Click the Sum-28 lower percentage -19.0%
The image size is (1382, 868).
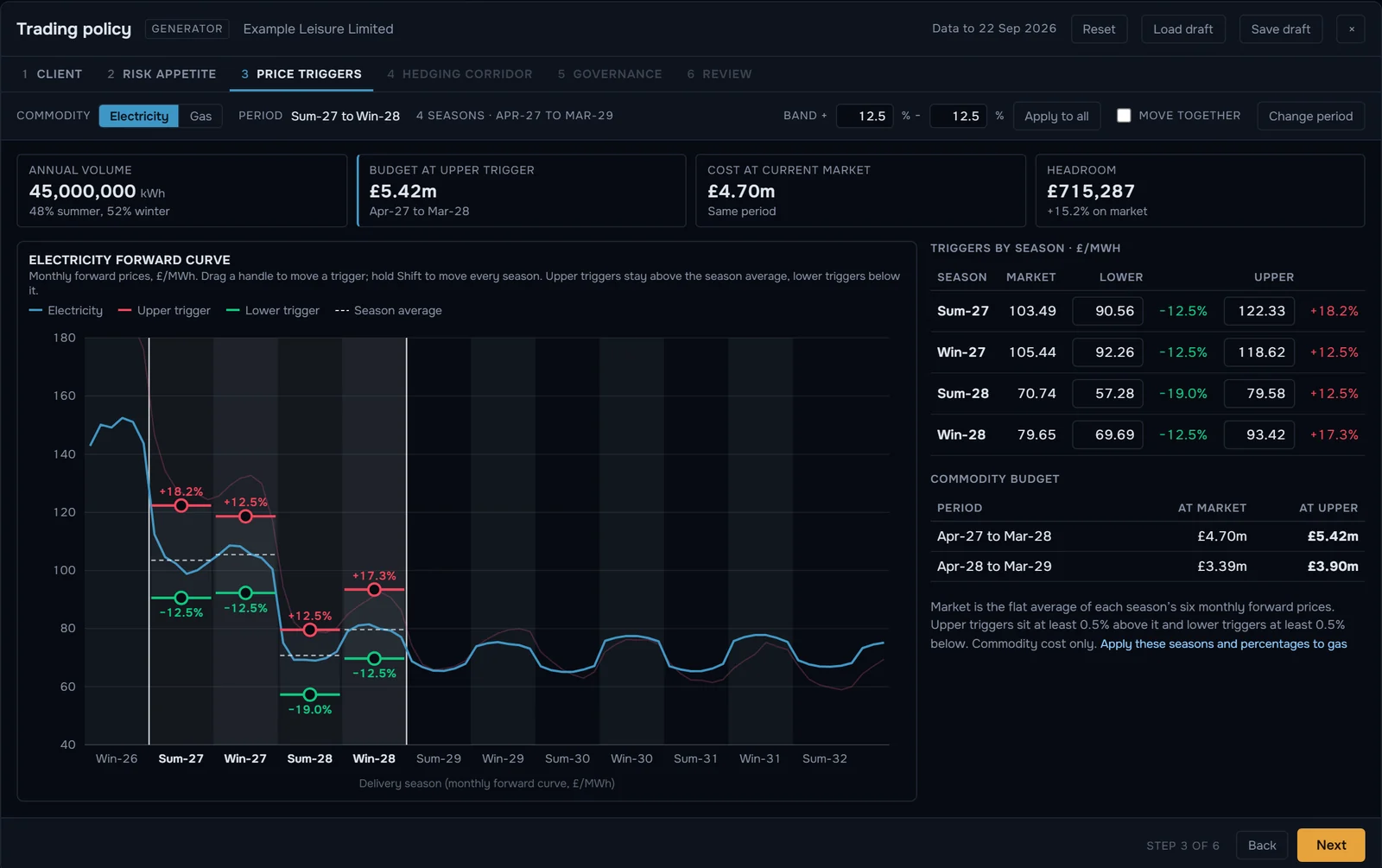click(x=1182, y=393)
